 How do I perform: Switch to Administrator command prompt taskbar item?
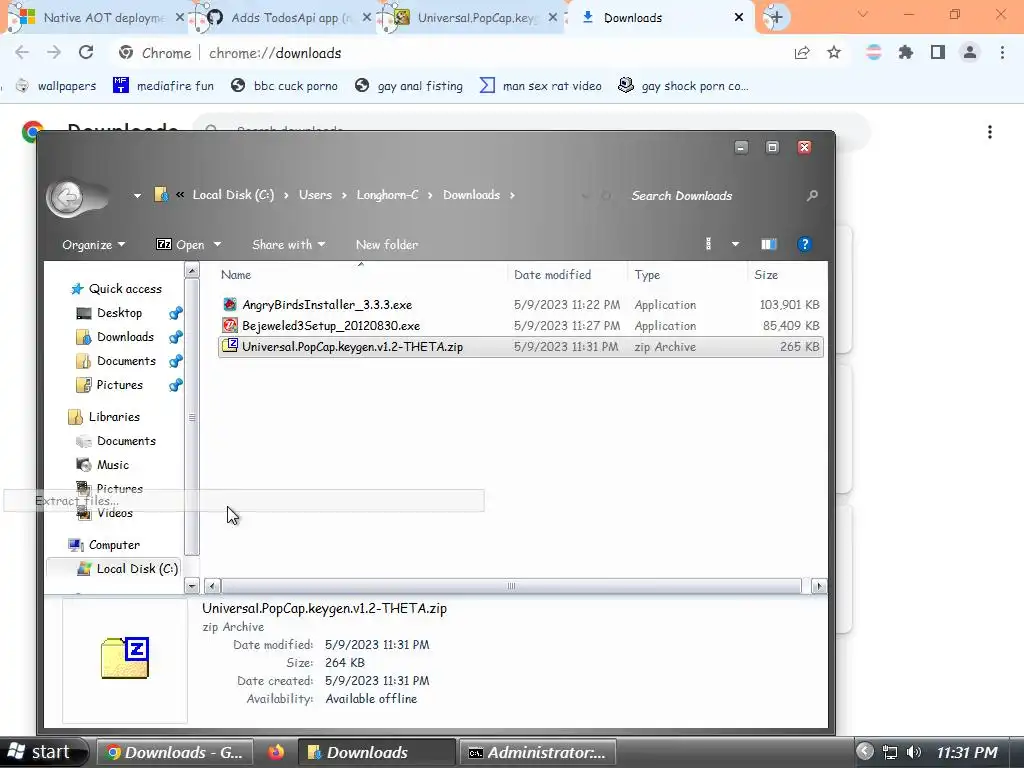click(x=537, y=752)
